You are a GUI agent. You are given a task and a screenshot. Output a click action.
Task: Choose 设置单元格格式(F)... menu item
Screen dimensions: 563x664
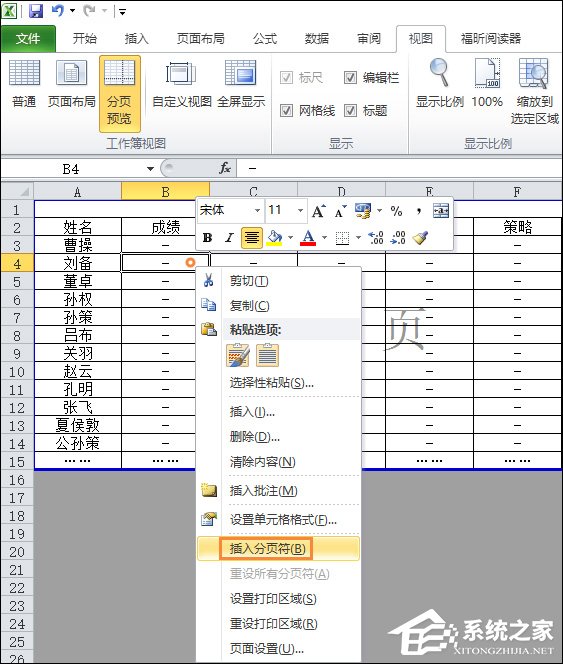(278, 520)
